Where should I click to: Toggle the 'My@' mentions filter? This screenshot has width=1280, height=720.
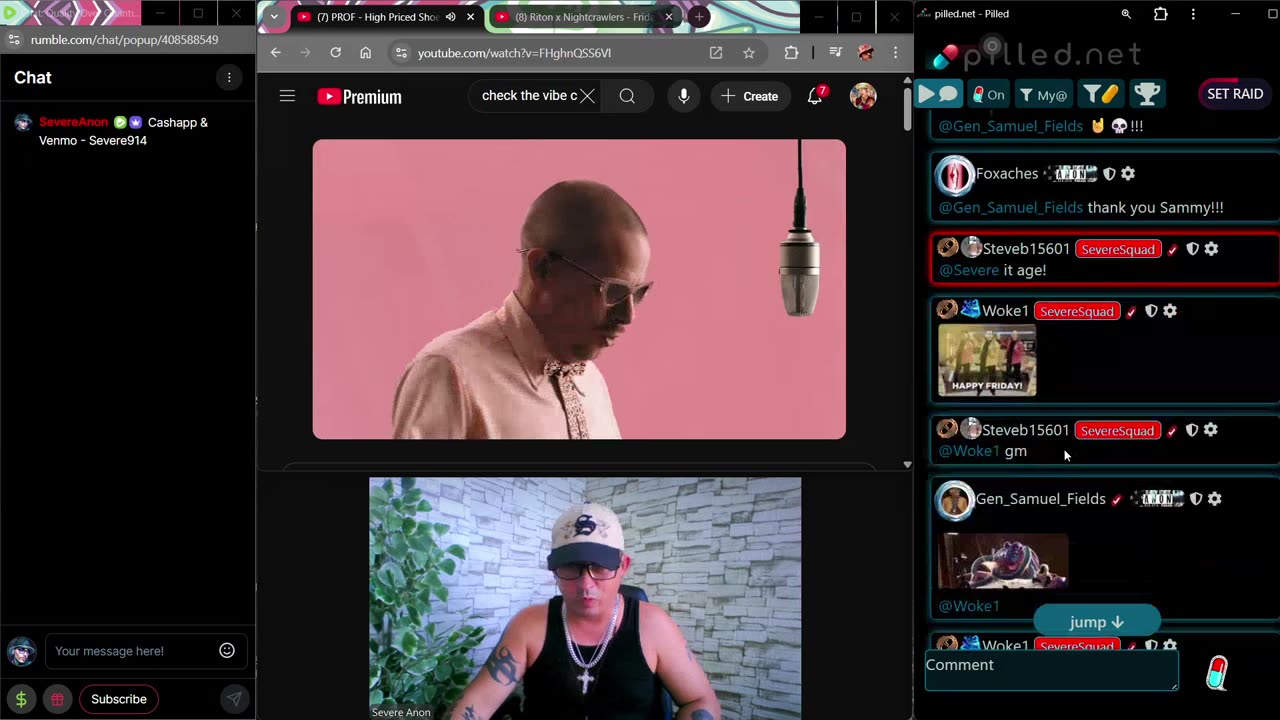1042,94
